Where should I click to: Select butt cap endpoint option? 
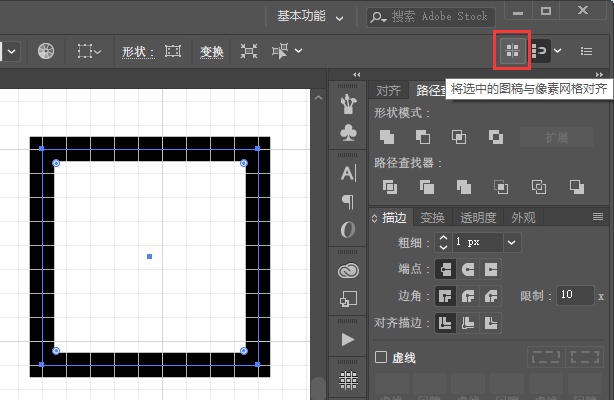pos(446,270)
